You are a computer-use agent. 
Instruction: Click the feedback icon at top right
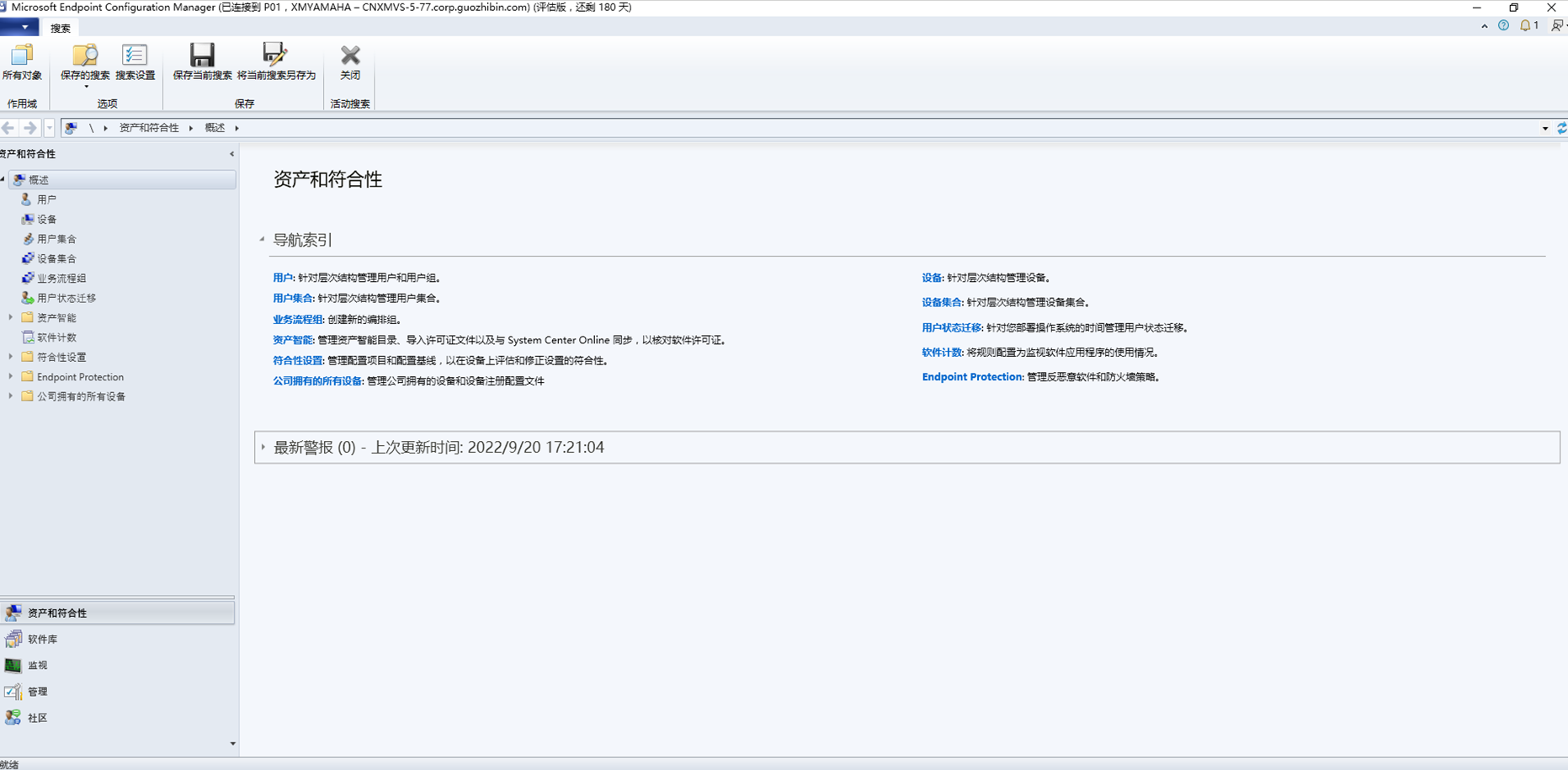coord(1557,26)
